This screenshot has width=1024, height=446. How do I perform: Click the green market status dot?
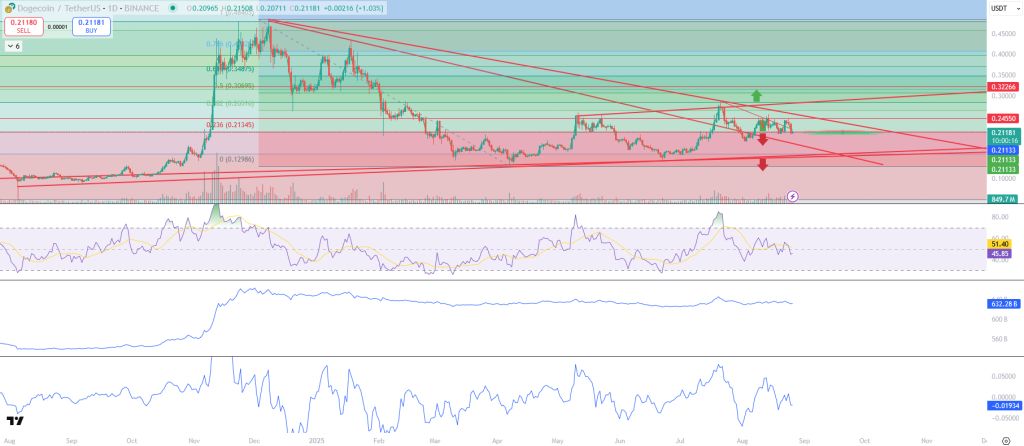click(172, 8)
